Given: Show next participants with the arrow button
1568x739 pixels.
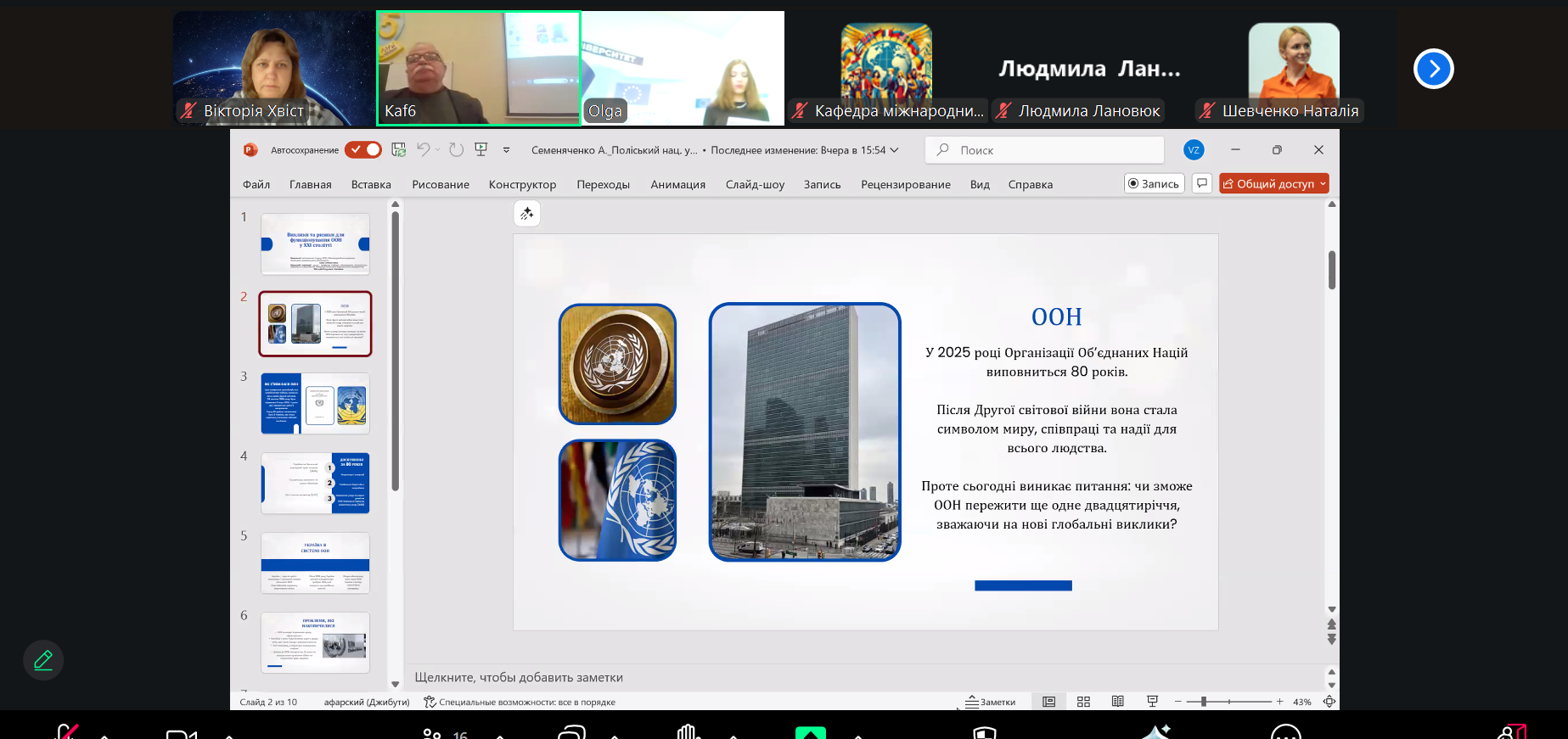Looking at the screenshot, I should click(1433, 69).
